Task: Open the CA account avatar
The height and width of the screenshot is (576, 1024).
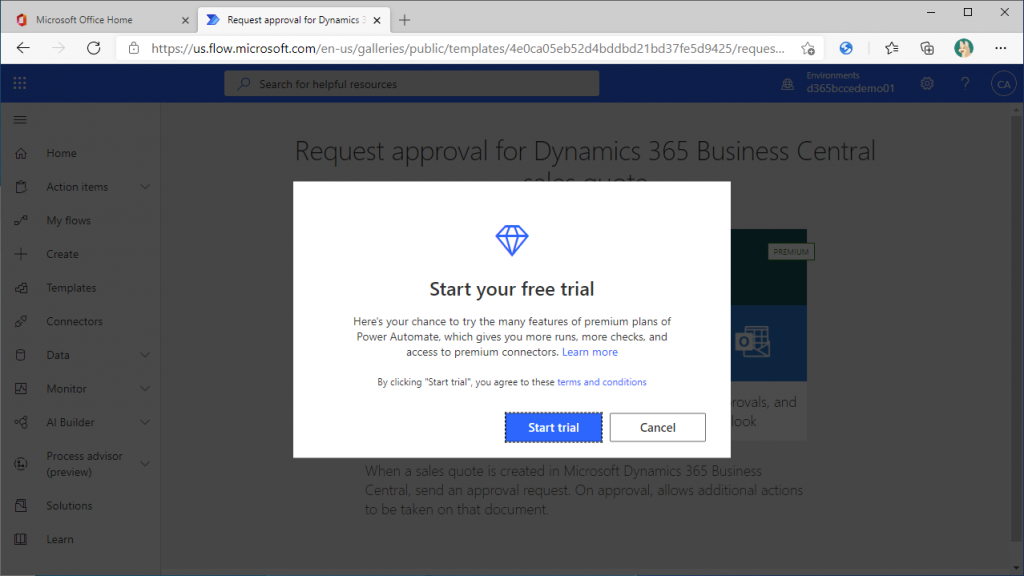Action: 1003,84
